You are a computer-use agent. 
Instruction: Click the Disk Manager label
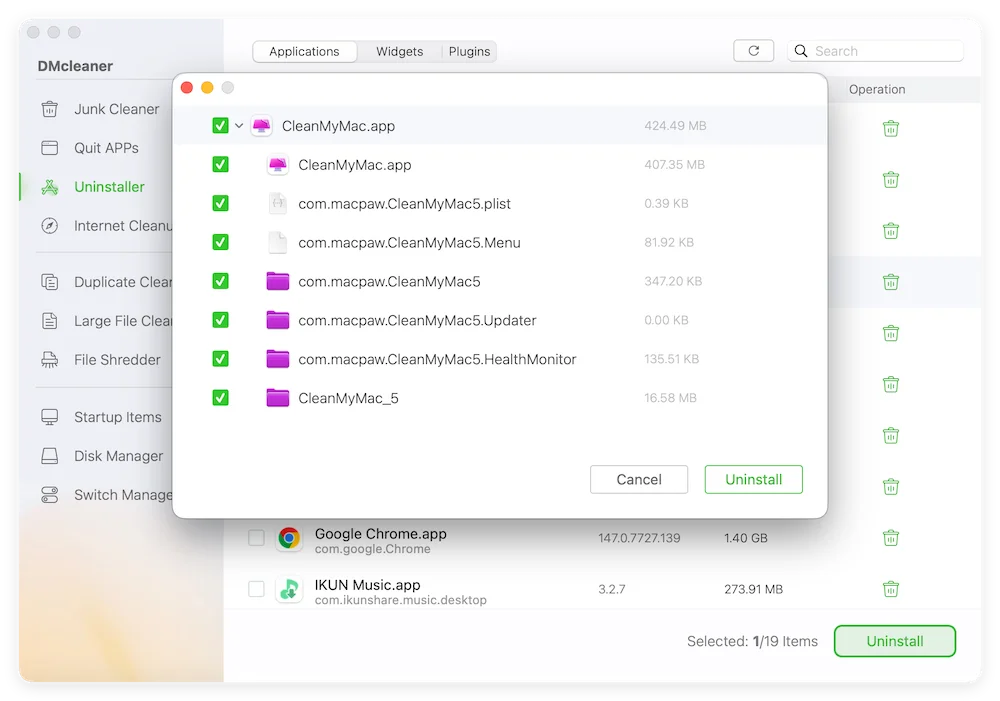click(119, 456)
